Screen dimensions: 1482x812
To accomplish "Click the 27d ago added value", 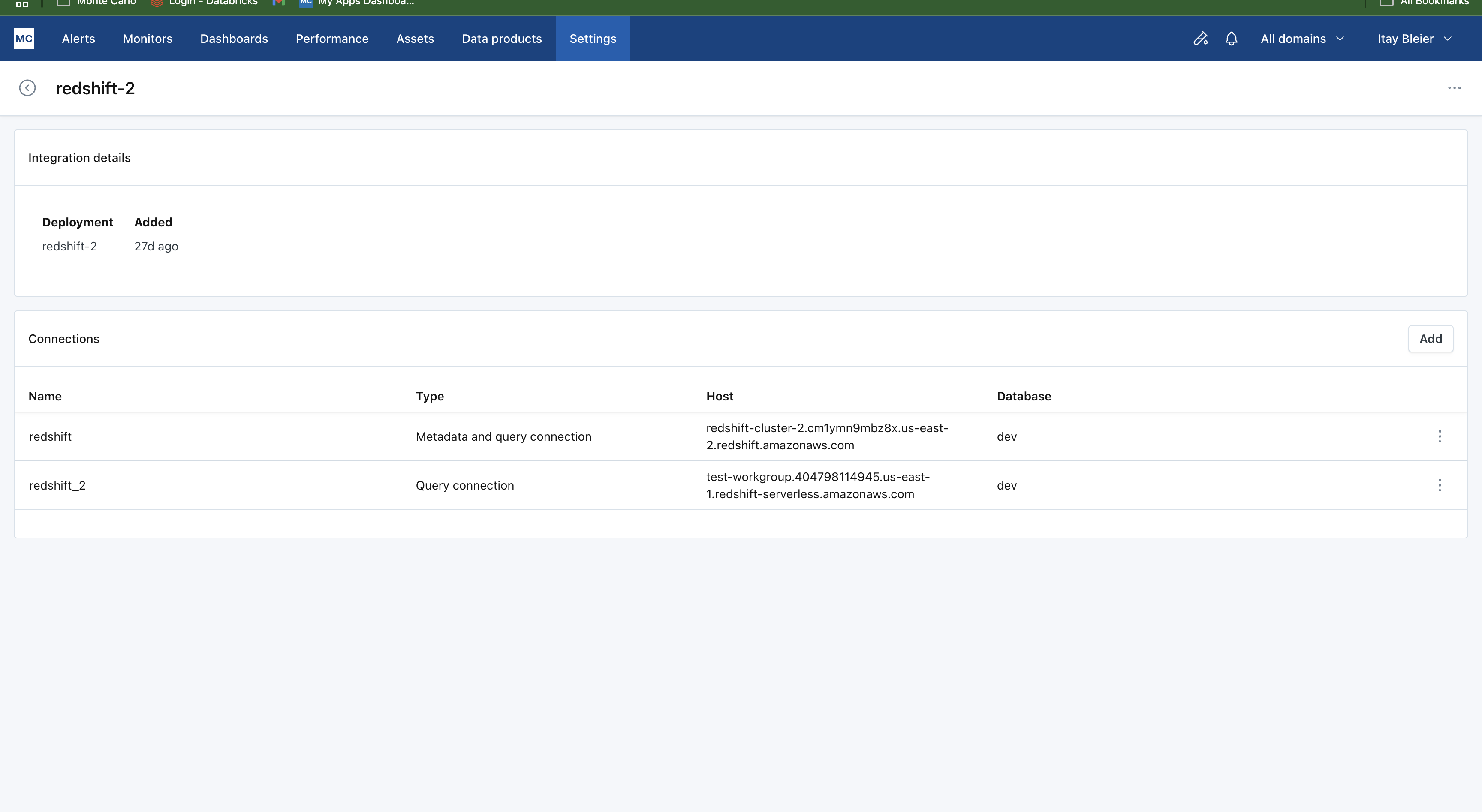I will click(156, 246).
